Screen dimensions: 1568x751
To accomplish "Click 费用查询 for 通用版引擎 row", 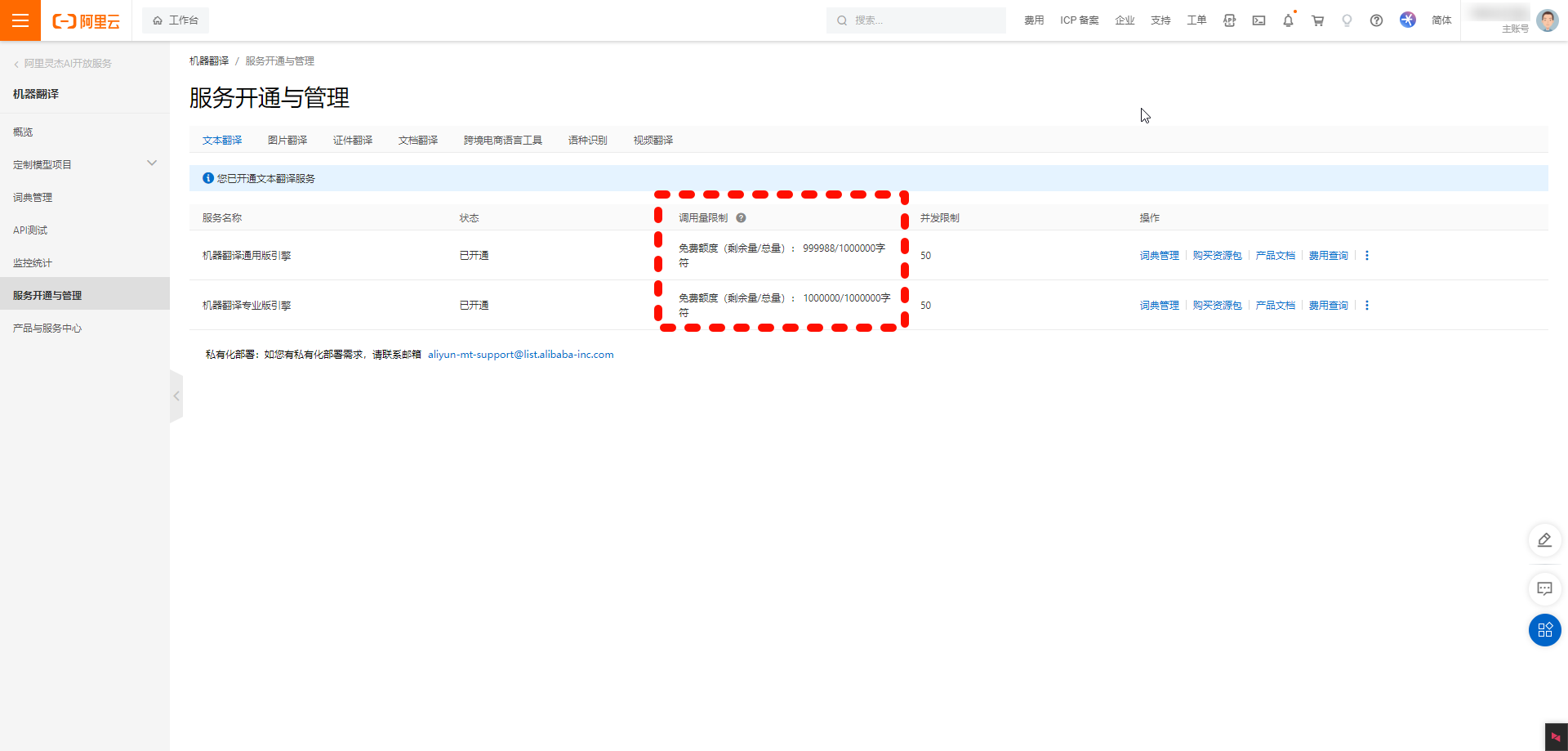I will [x=1329, y=256].
